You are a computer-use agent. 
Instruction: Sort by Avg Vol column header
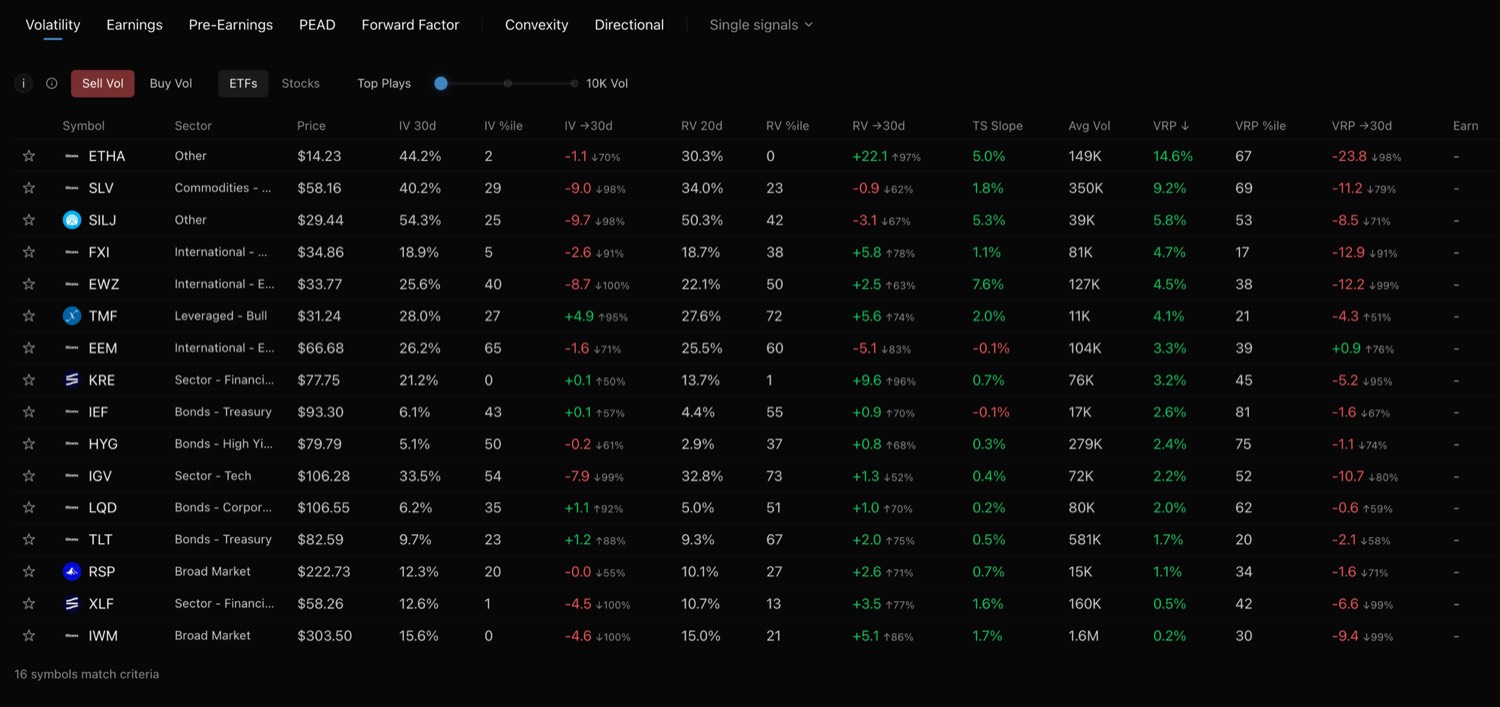coord(1089,126)
